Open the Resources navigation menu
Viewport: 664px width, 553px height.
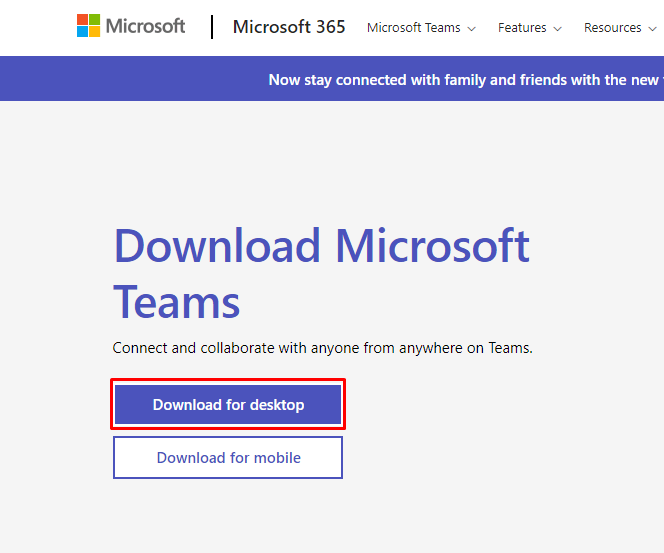click(612, 28)
